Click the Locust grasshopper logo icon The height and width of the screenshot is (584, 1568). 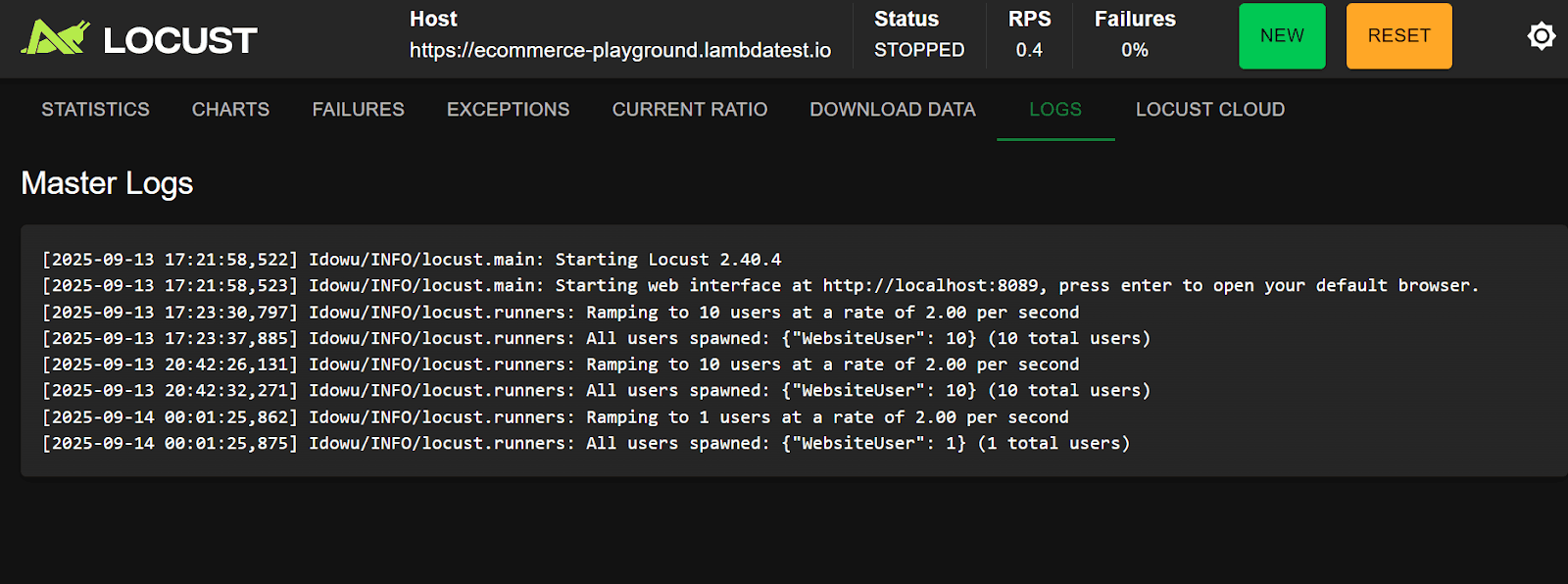click(x=55, y=37)
